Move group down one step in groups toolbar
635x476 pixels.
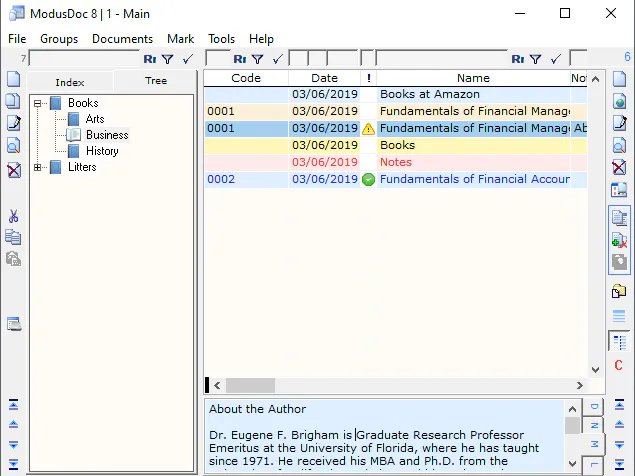(13, 445)
